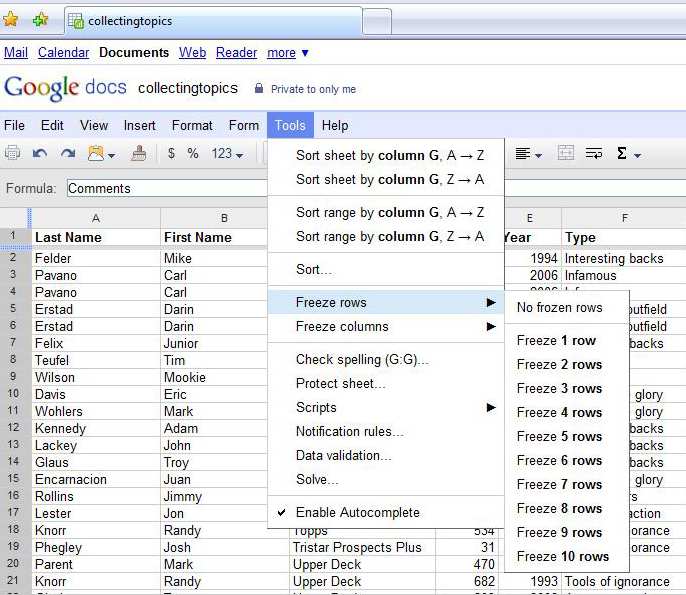This screenshot has width=686, height=595.
Task: Open the clipboard paste dropdown
Action: pos(112,155)
